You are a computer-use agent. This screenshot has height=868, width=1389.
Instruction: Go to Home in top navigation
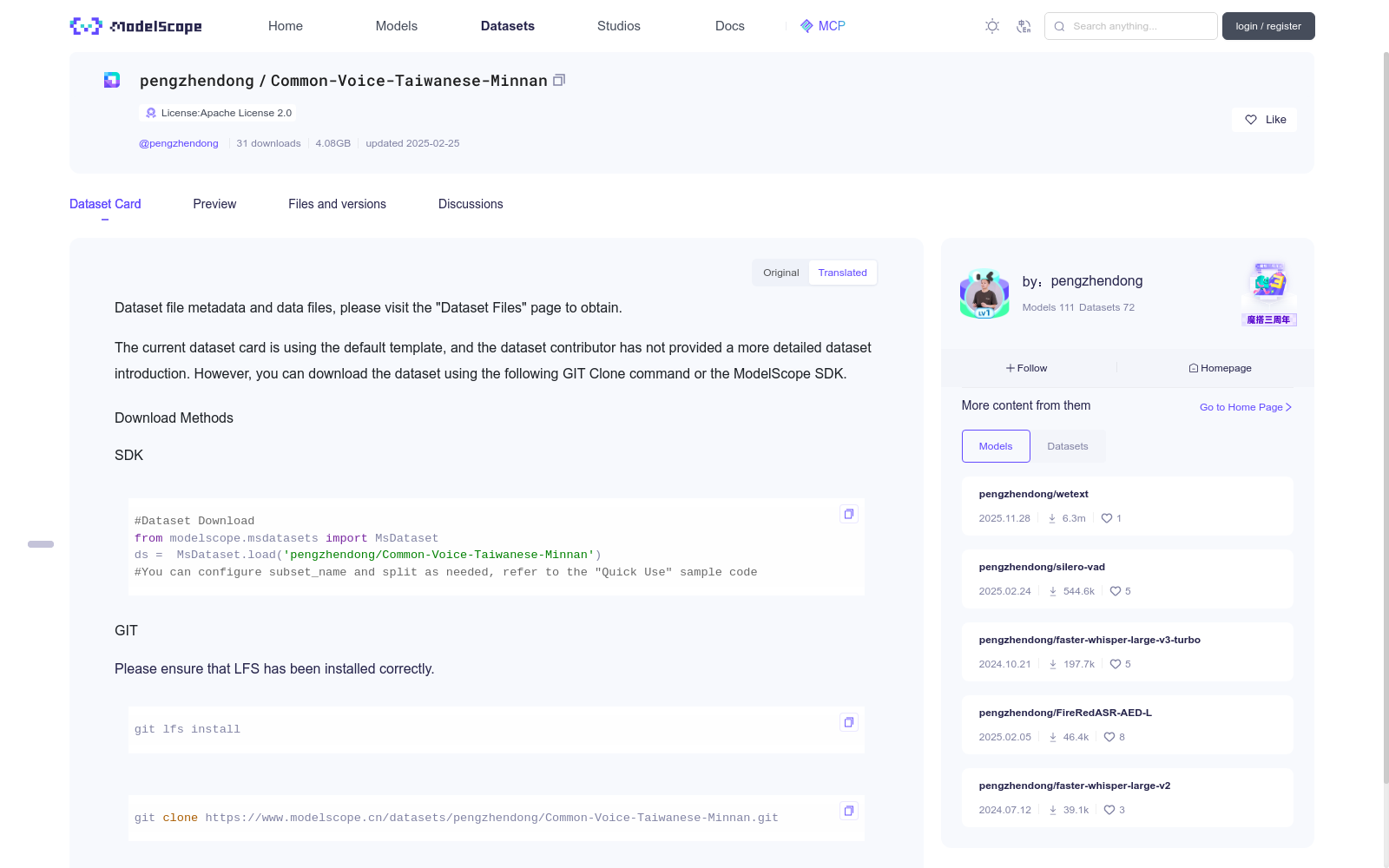click(x=286, y=26)
